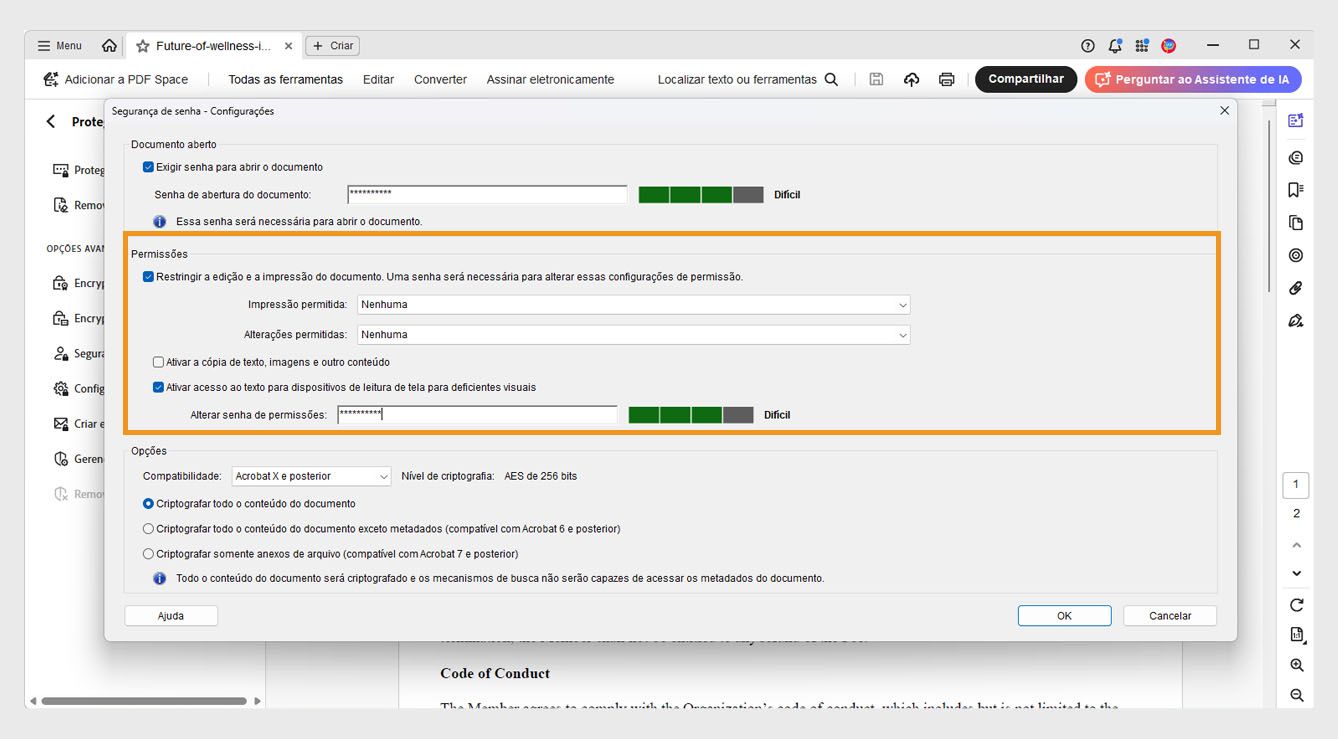
Task: Uncheck Exigir senha para abrir o documento
Action: click(x=148, y=167)
